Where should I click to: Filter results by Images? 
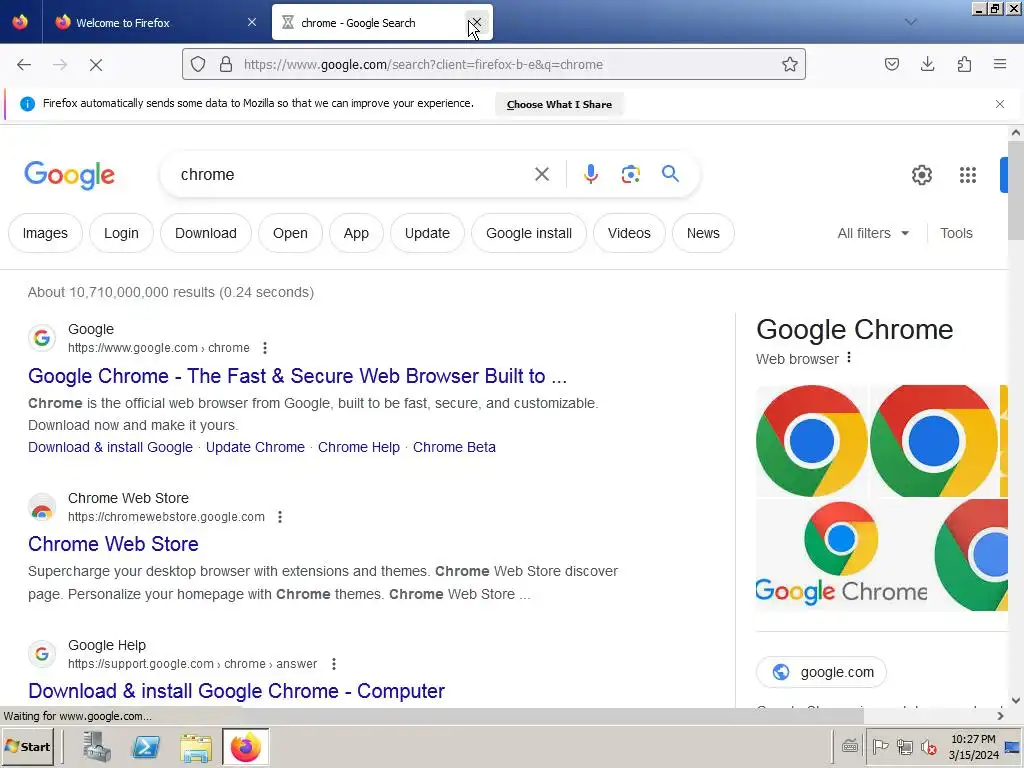tap(45, 233)
